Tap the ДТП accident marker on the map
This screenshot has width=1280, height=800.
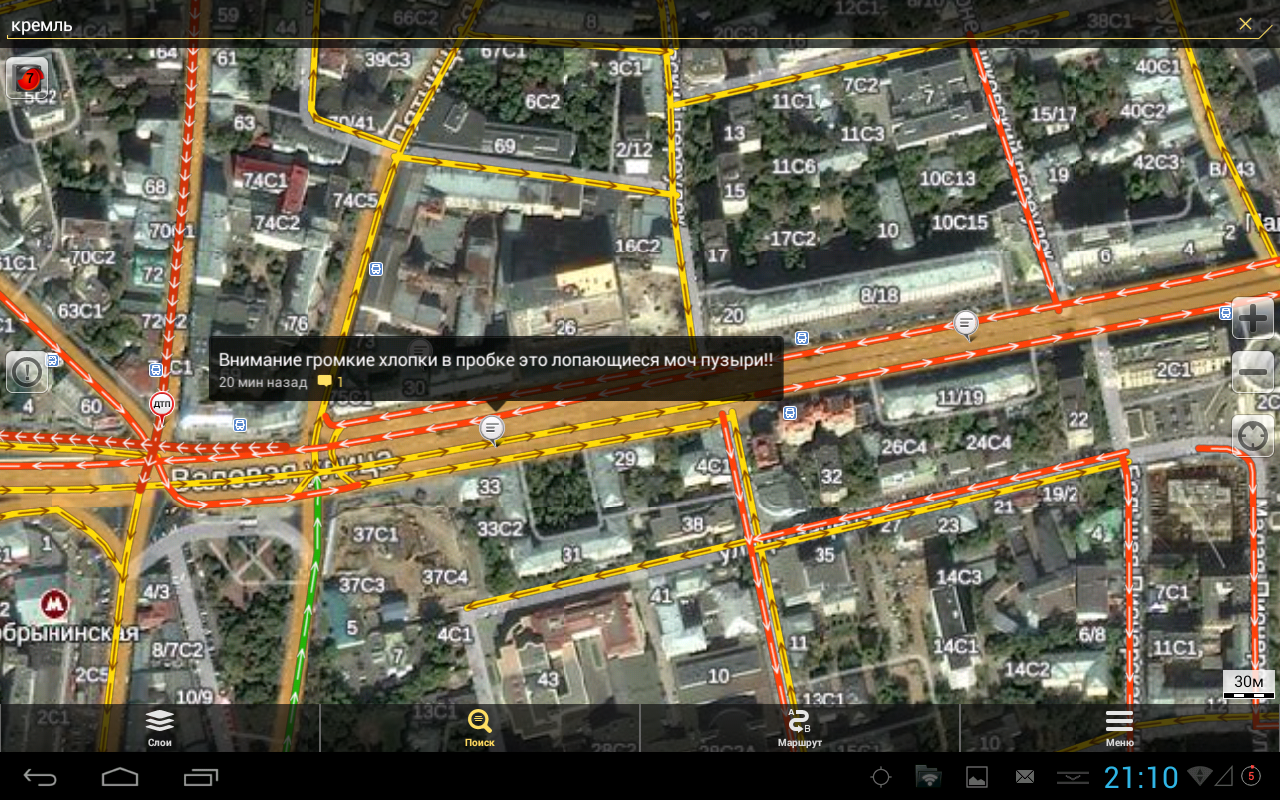point(161,405)
